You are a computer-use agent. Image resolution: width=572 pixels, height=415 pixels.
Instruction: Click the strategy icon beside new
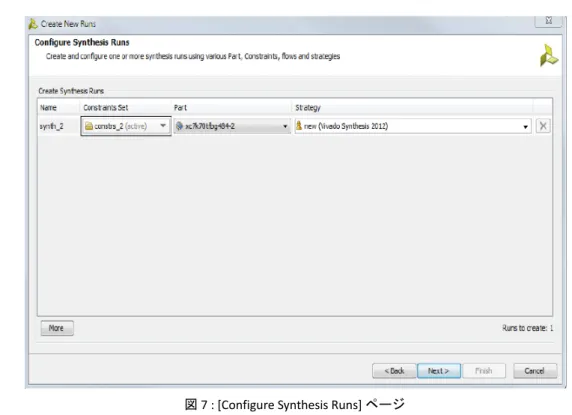point(299,126)
